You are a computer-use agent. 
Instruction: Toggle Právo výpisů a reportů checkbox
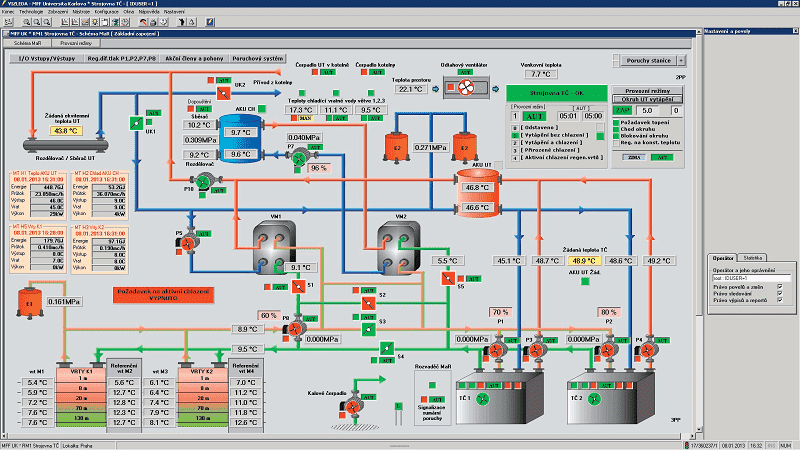tap(780, 300)
